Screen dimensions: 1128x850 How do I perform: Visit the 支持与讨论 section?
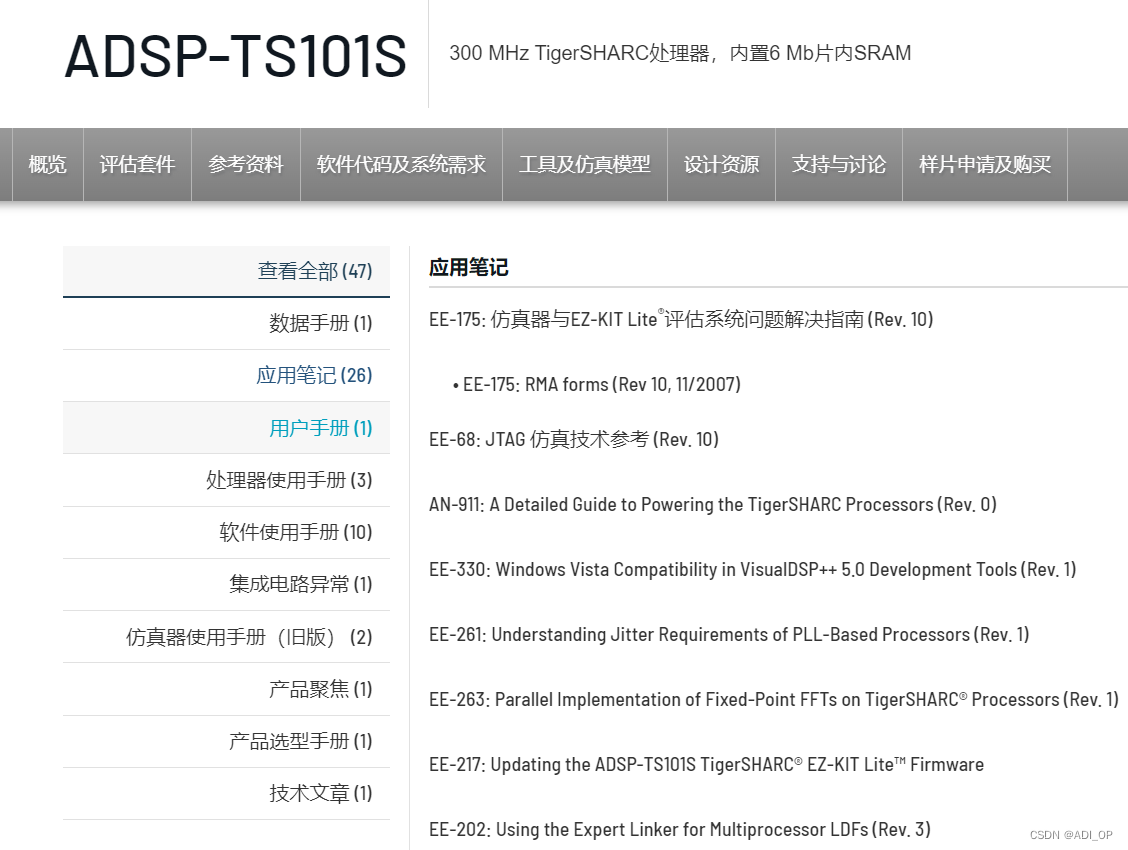[x=838, y=165]
